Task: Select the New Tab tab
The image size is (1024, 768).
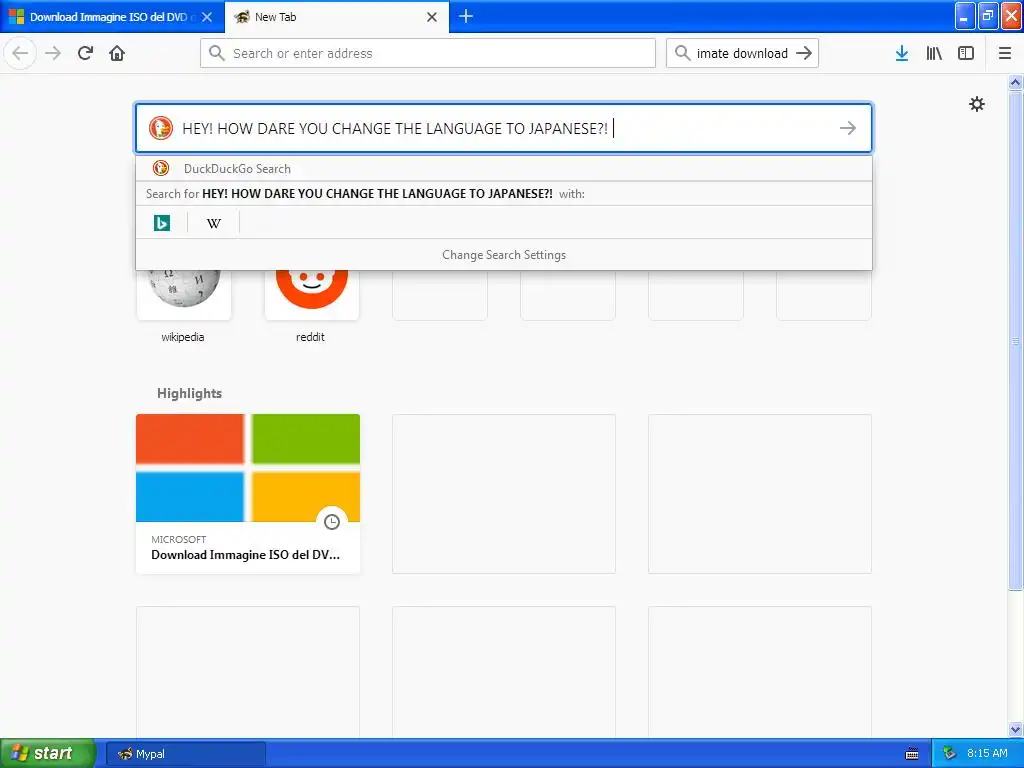Action: (x=336, y=17)
